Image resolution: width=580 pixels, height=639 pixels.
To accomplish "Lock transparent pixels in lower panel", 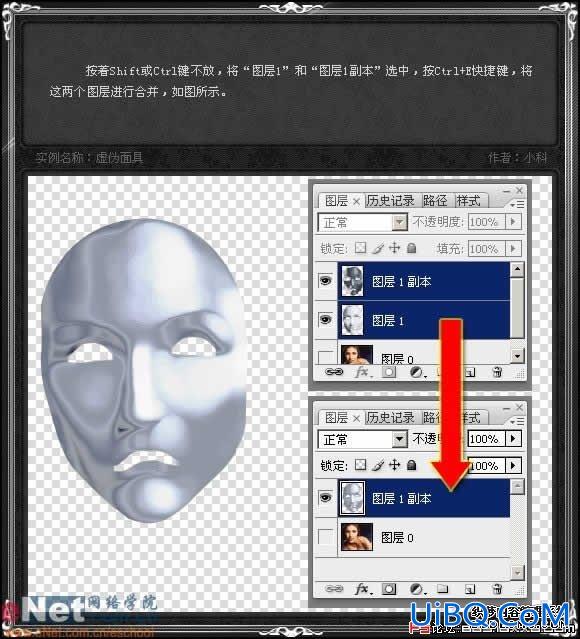I will (x=360, y=465).
